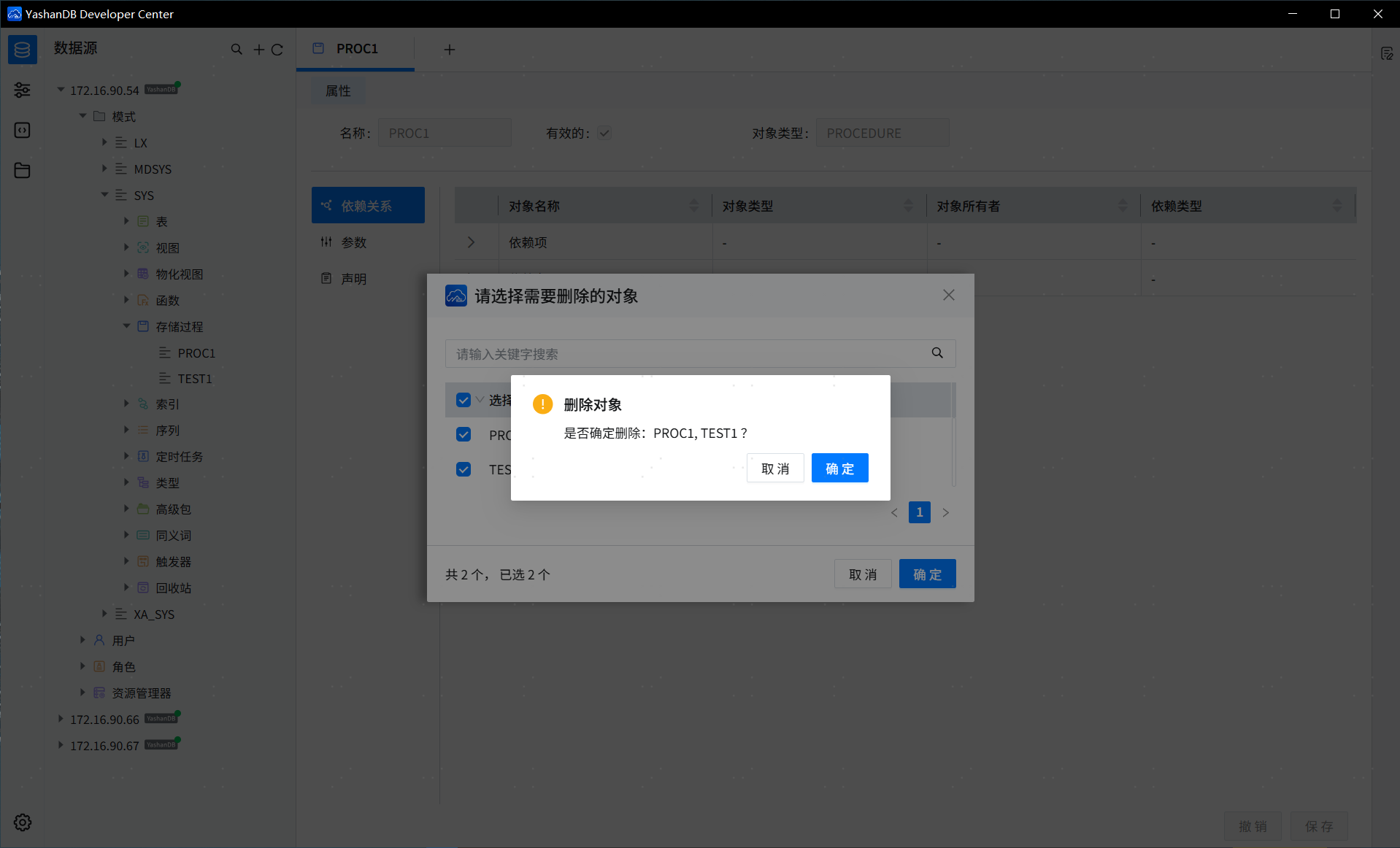Open the folder icon in left sidebar
The height and width of the screenshot is (848, 1400).
[x=22, y=170]
